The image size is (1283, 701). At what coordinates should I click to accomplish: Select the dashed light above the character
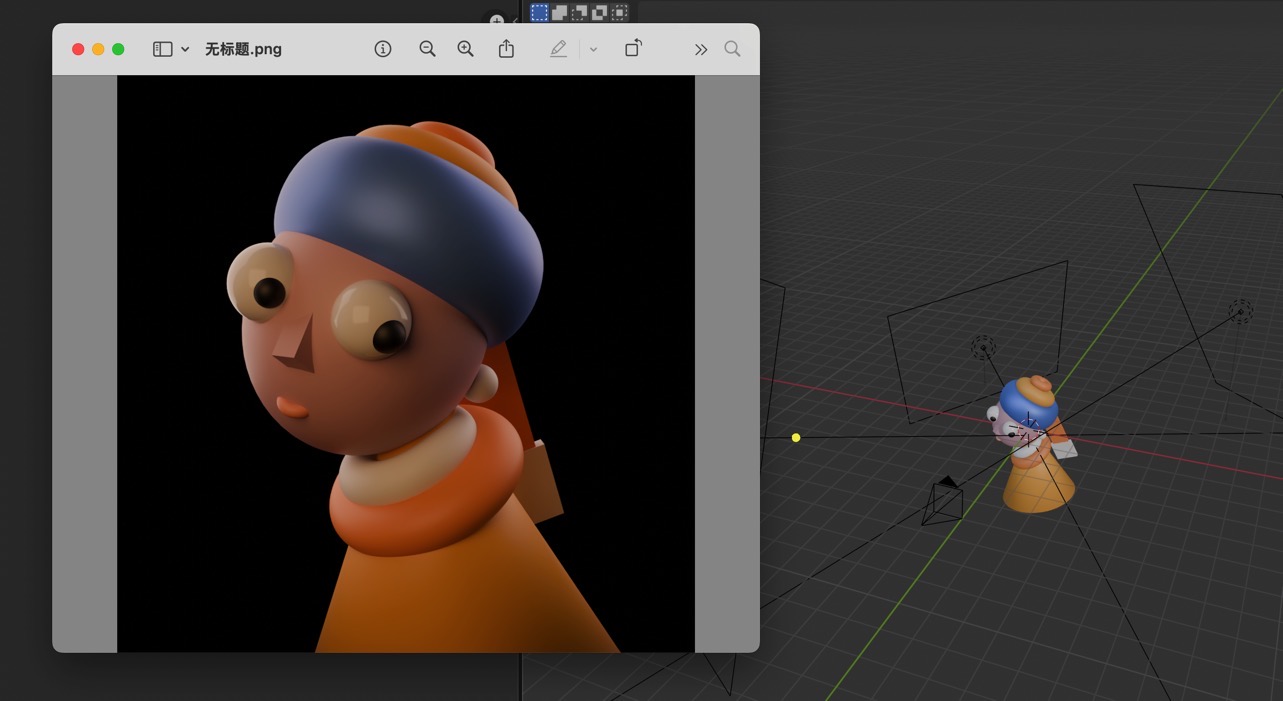[x=983, y=347]
